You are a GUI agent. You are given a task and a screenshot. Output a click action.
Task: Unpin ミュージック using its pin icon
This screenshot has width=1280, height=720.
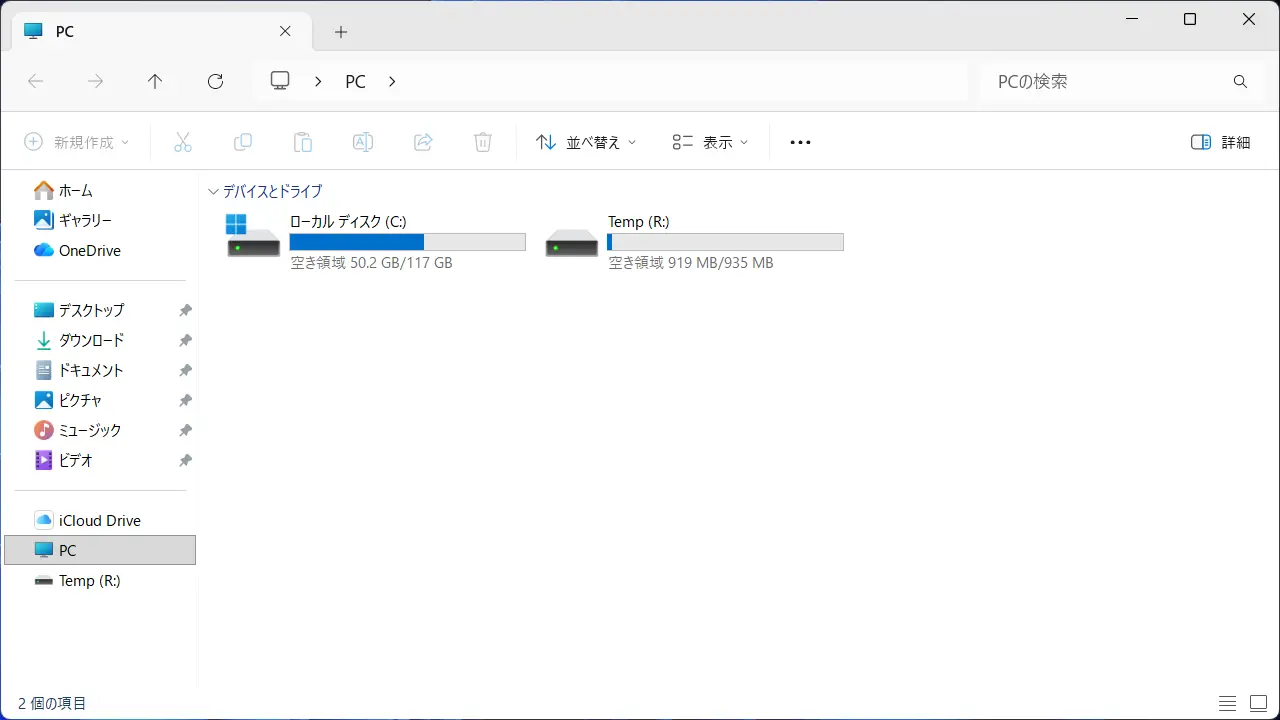click(x=185, y=430)
